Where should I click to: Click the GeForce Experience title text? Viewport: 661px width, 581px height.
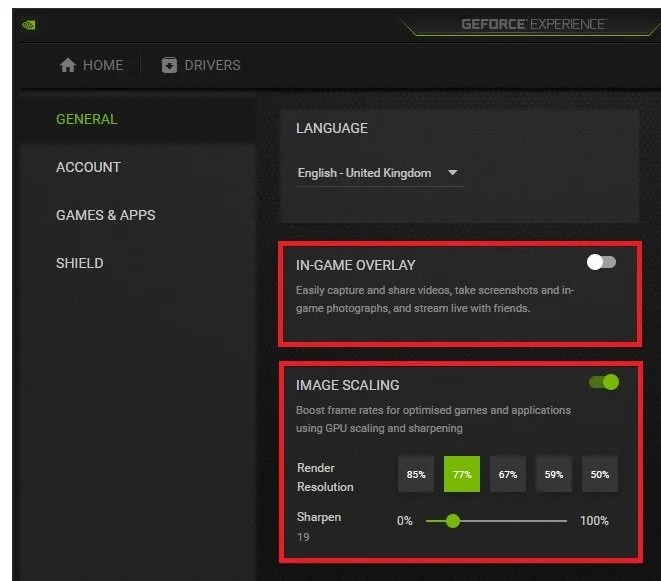pyautogui.click(x=534, y=24)
